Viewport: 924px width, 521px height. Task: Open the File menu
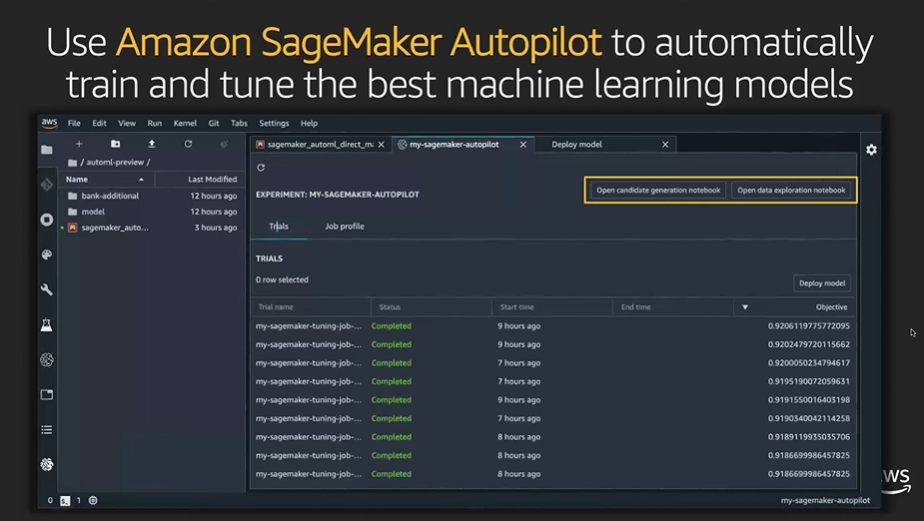[74, 123]
